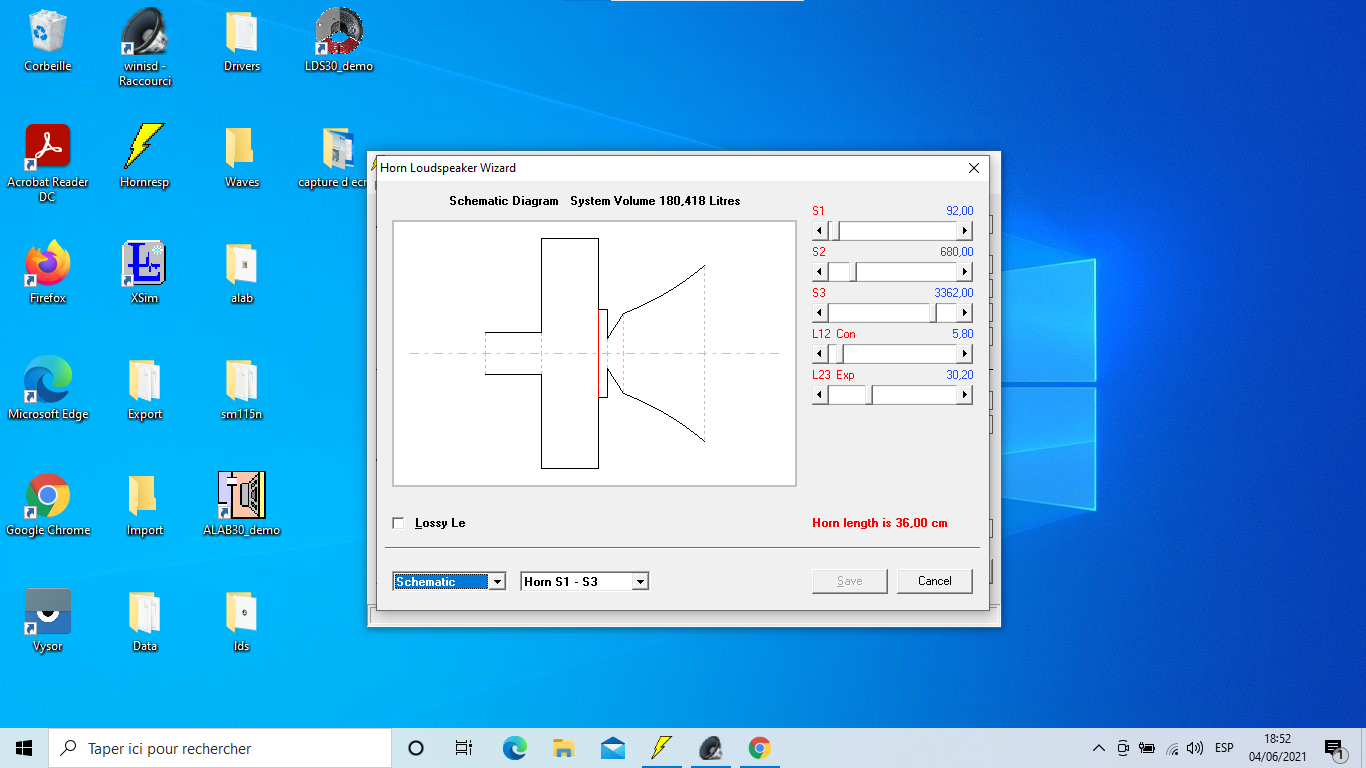This screenshot has width=1366, height=768.
Task: Open network Wi-Fi tray icon
Action: (x=1172, y=748)
